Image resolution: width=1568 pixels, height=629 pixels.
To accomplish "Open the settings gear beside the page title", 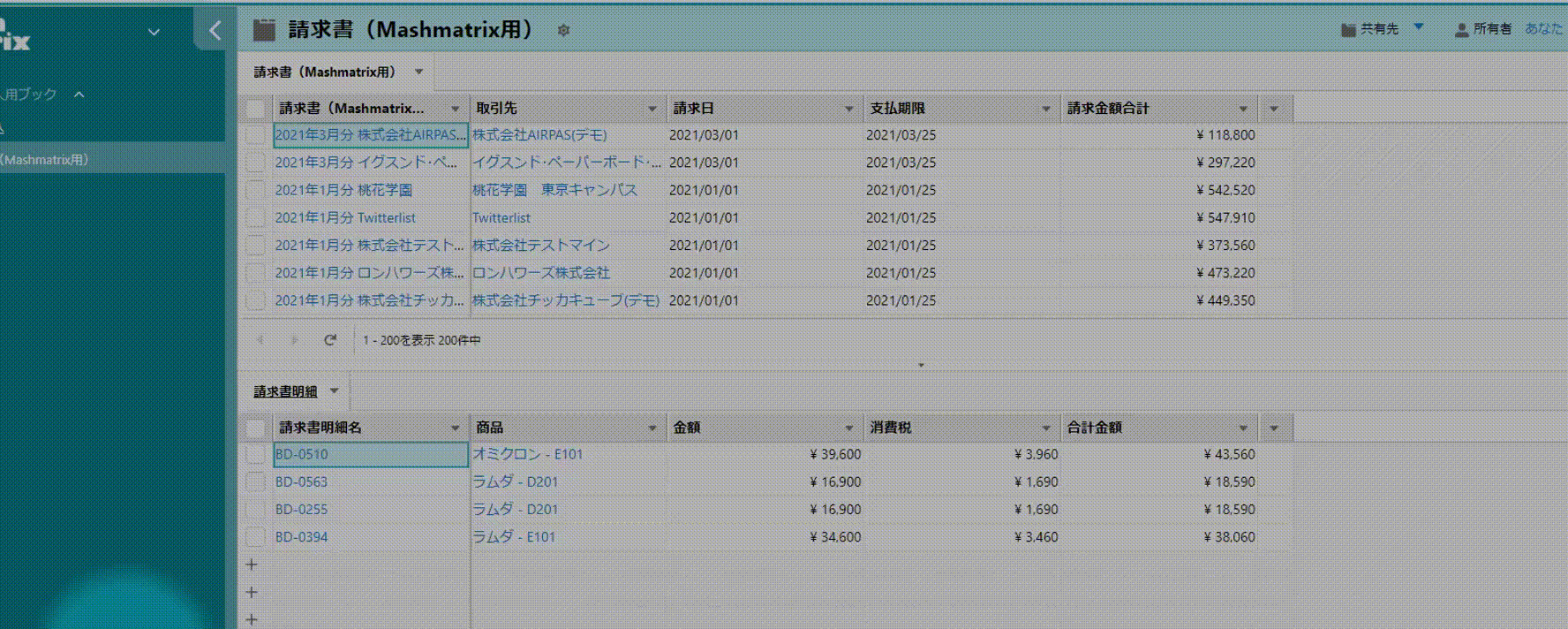I will pos(563,30).
